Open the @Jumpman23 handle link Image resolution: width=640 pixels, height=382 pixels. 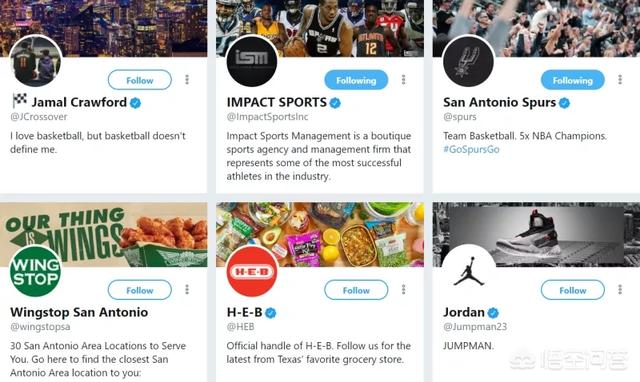click(x=475, y=326)
